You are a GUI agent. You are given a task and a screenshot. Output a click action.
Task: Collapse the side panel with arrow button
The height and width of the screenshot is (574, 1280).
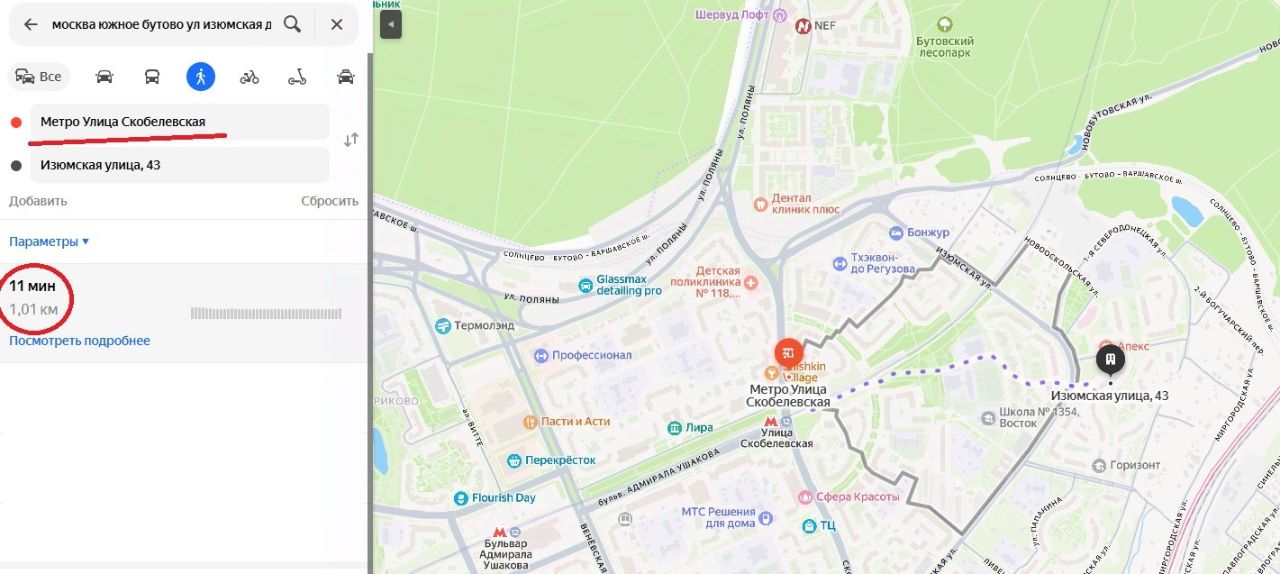[390, 24]
